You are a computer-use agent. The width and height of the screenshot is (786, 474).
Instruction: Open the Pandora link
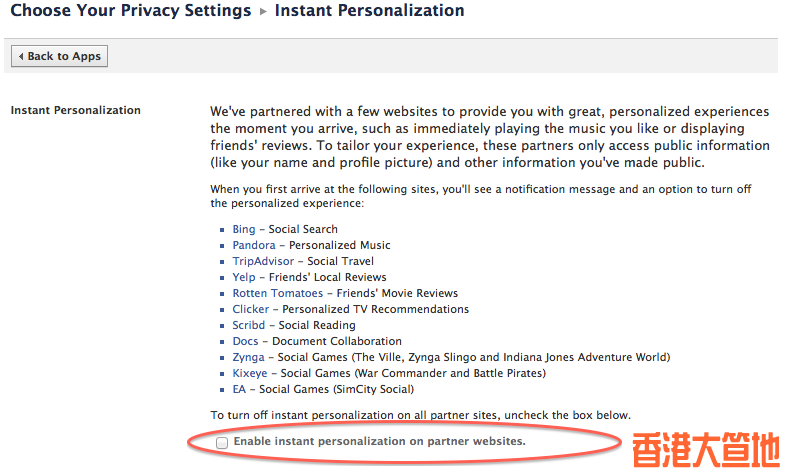coord(254,245)
